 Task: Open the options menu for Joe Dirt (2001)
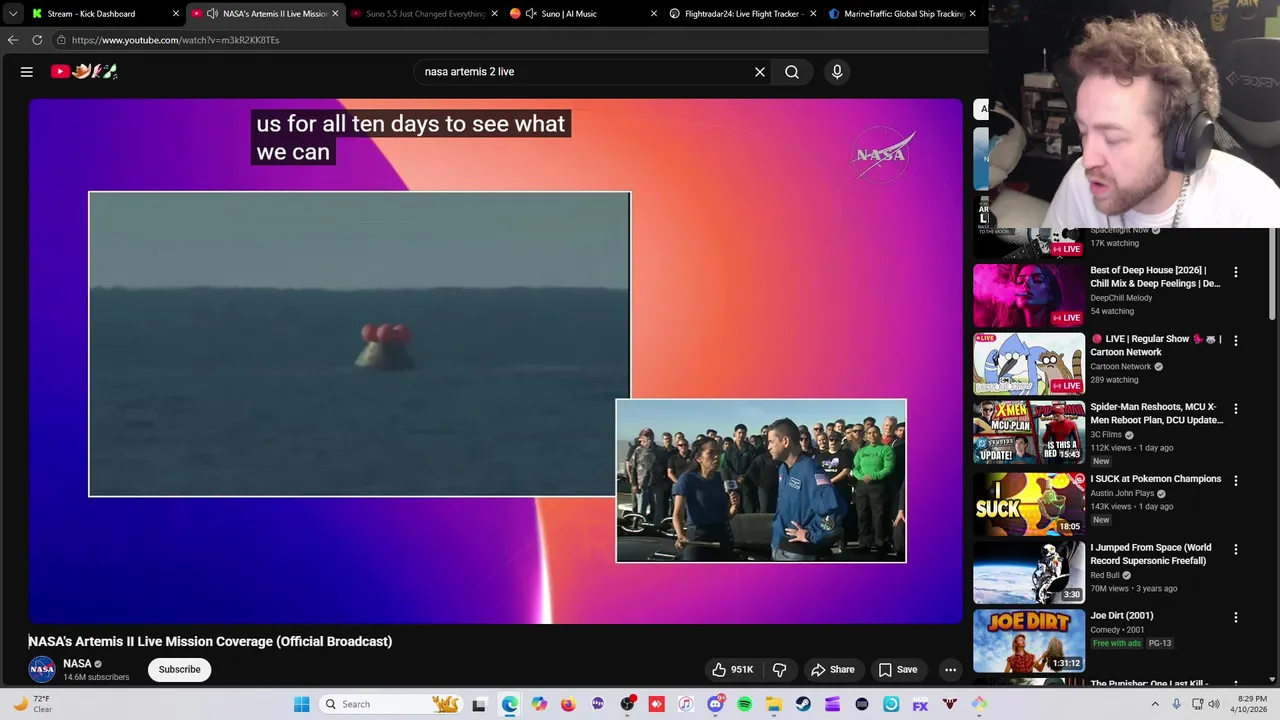coord(1235,618)
